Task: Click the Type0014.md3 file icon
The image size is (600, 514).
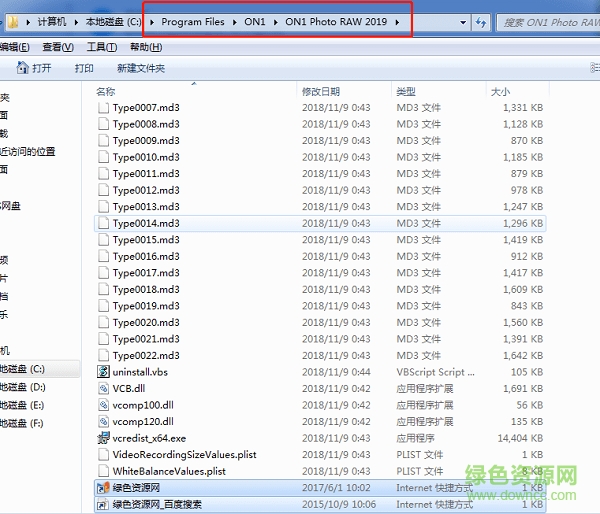Action: (x=103, y=223)
